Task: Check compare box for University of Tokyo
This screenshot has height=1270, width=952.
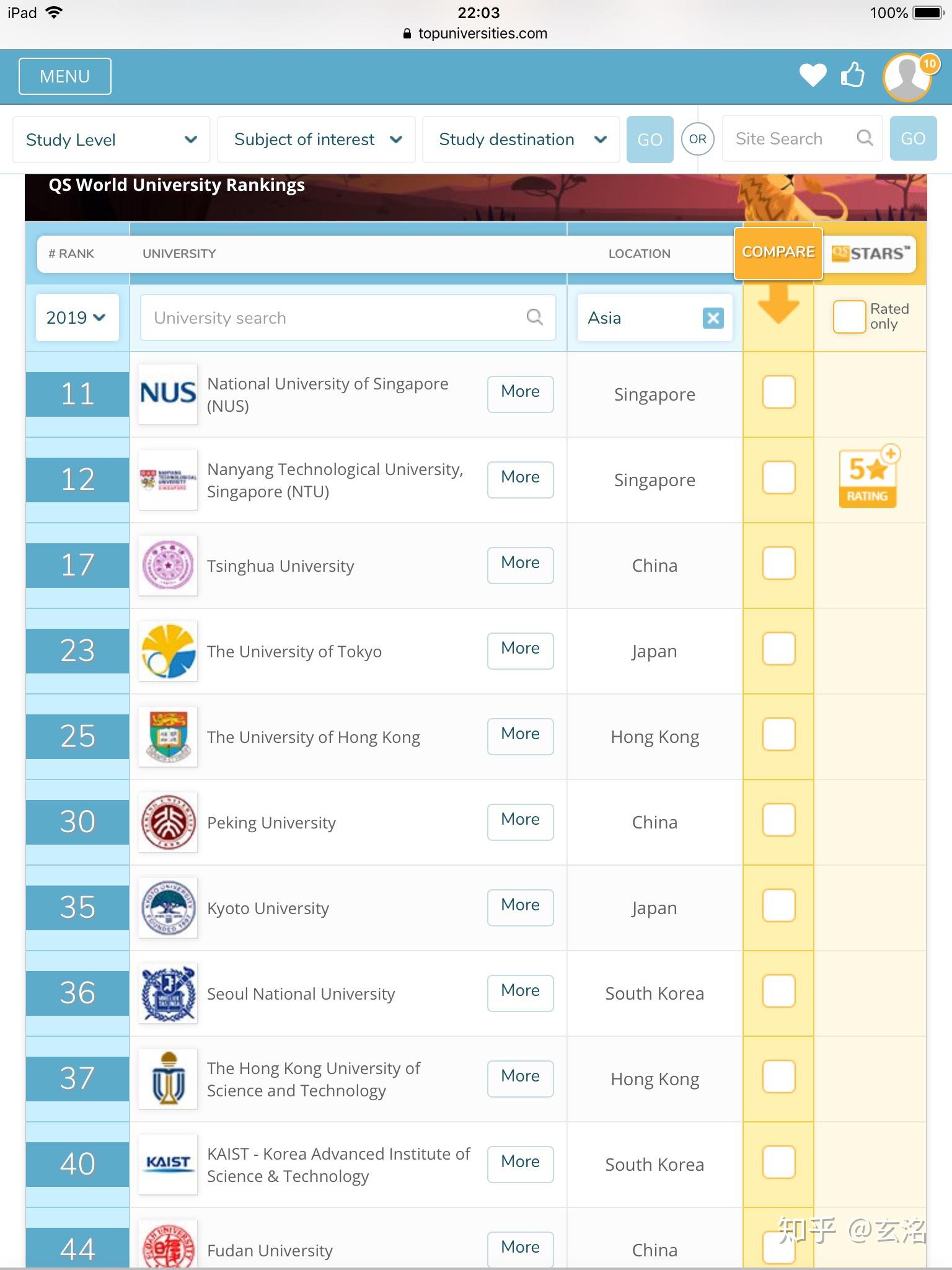Action: [x=778, y=649]
